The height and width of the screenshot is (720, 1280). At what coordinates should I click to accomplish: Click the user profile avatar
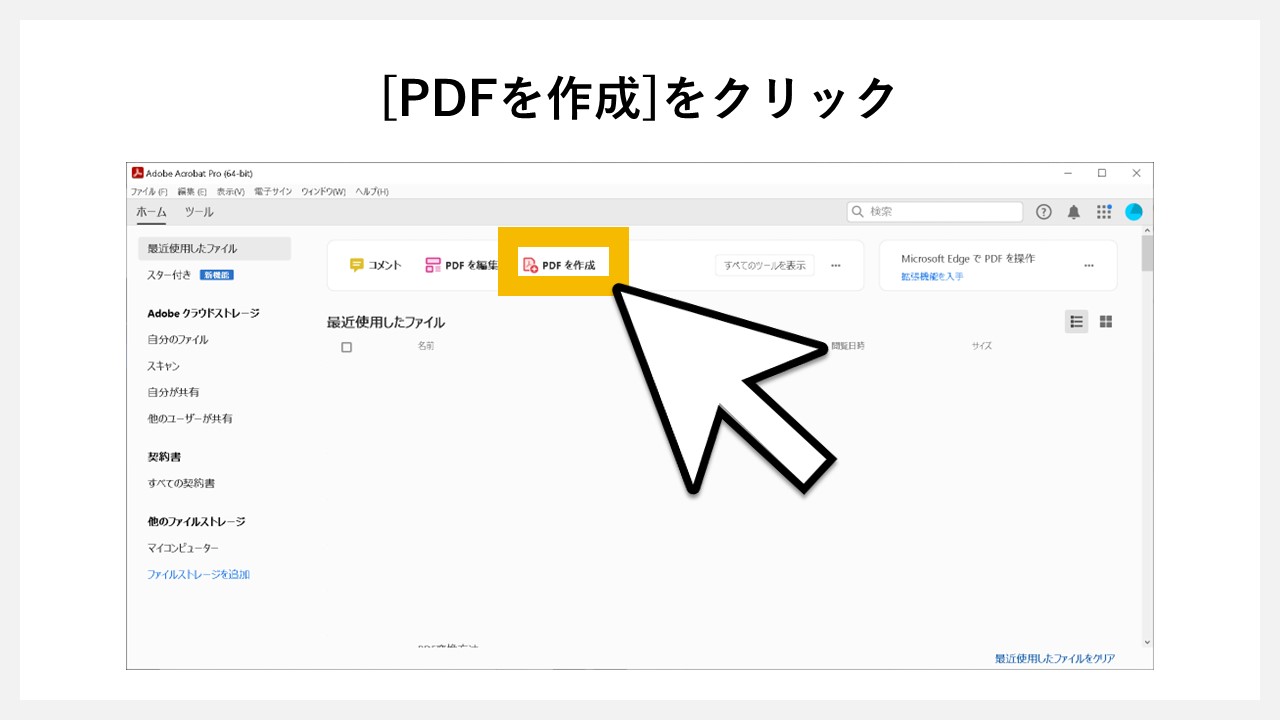pos(1133,211)
